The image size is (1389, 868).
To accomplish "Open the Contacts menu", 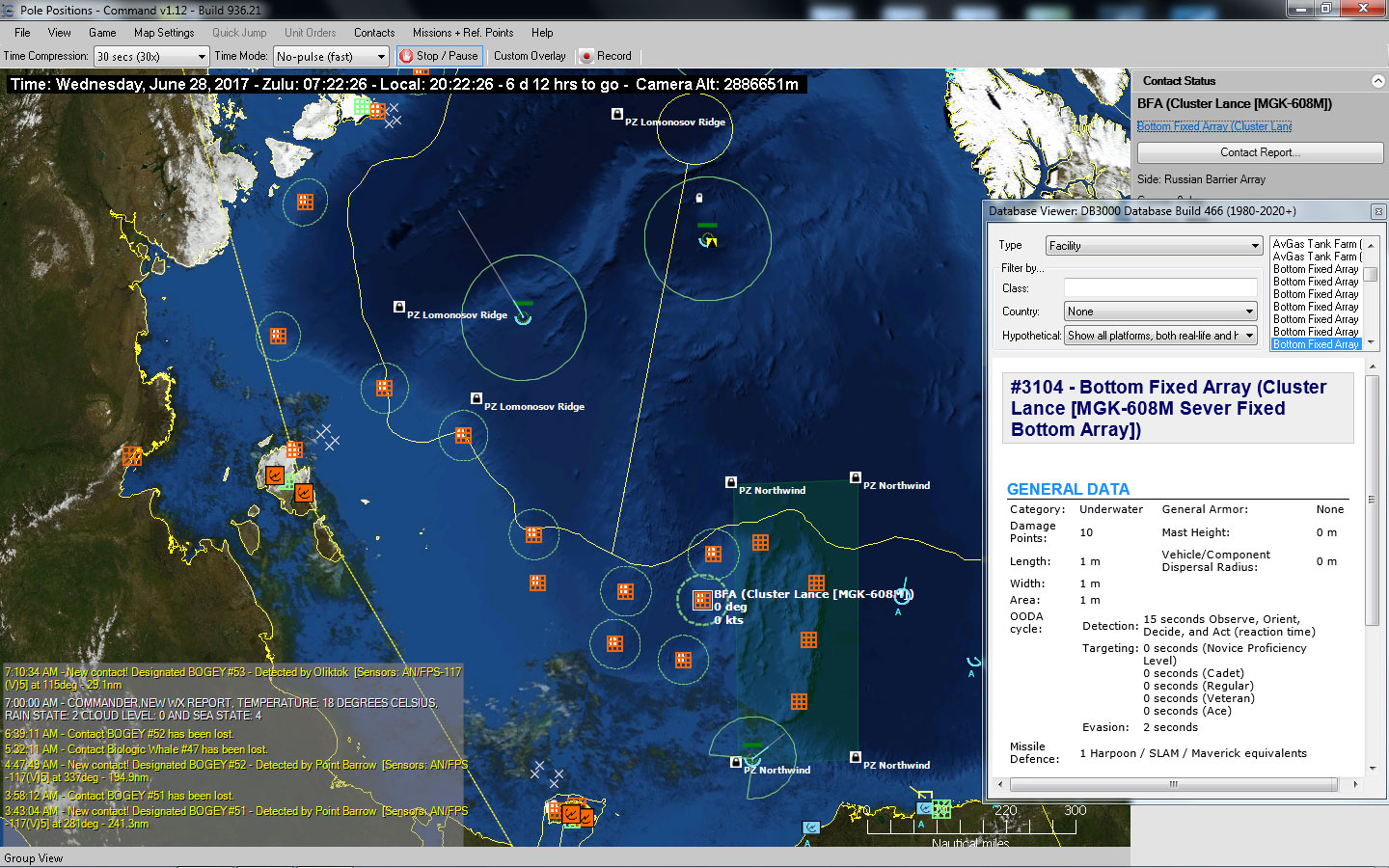I will click(x=374, y=32).
